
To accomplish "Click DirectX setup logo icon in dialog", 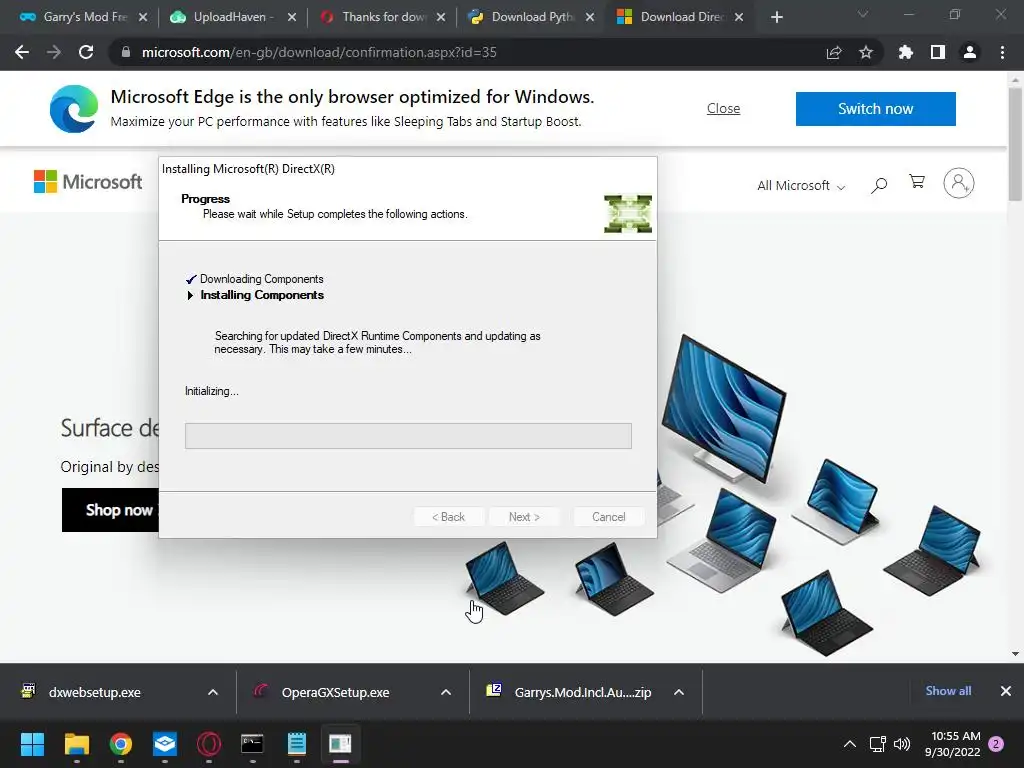I will click(x=628, y=214).
